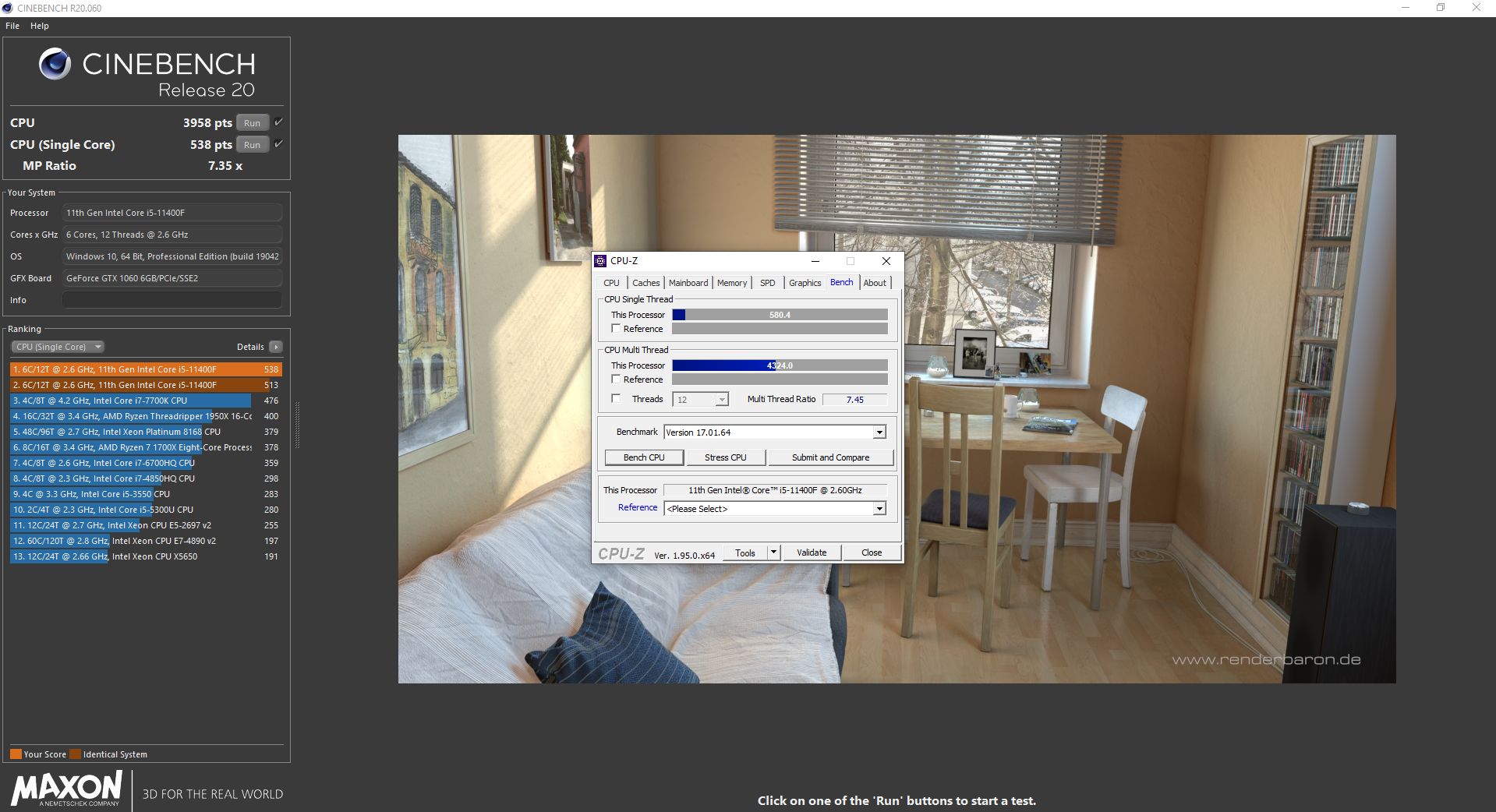The width and height of the screenshot is (1496, 812).
Task: Click the Cinebench title bar app icon
Action: (x=8, y=8)
